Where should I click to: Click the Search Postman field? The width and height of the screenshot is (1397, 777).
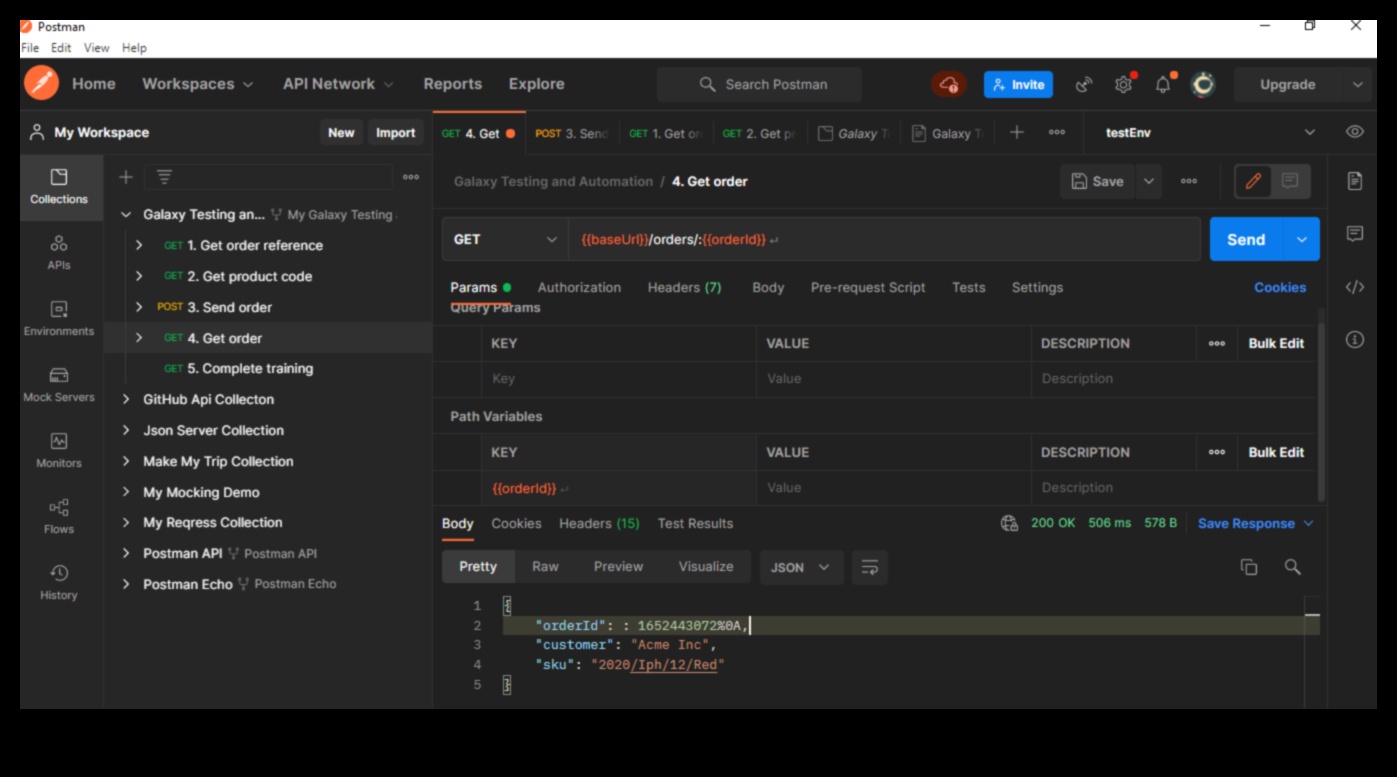click(759, 84)
